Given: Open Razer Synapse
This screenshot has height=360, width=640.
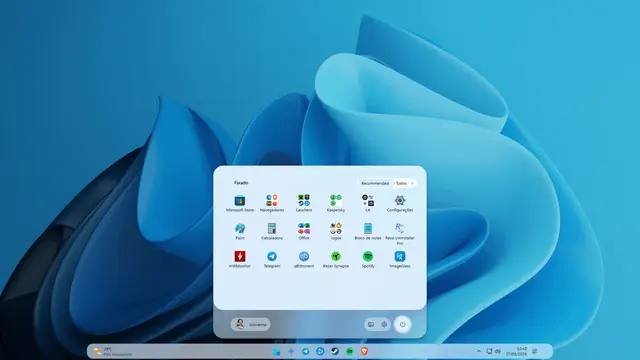Looking at the screenshot, I should click(x=336, y=259).
